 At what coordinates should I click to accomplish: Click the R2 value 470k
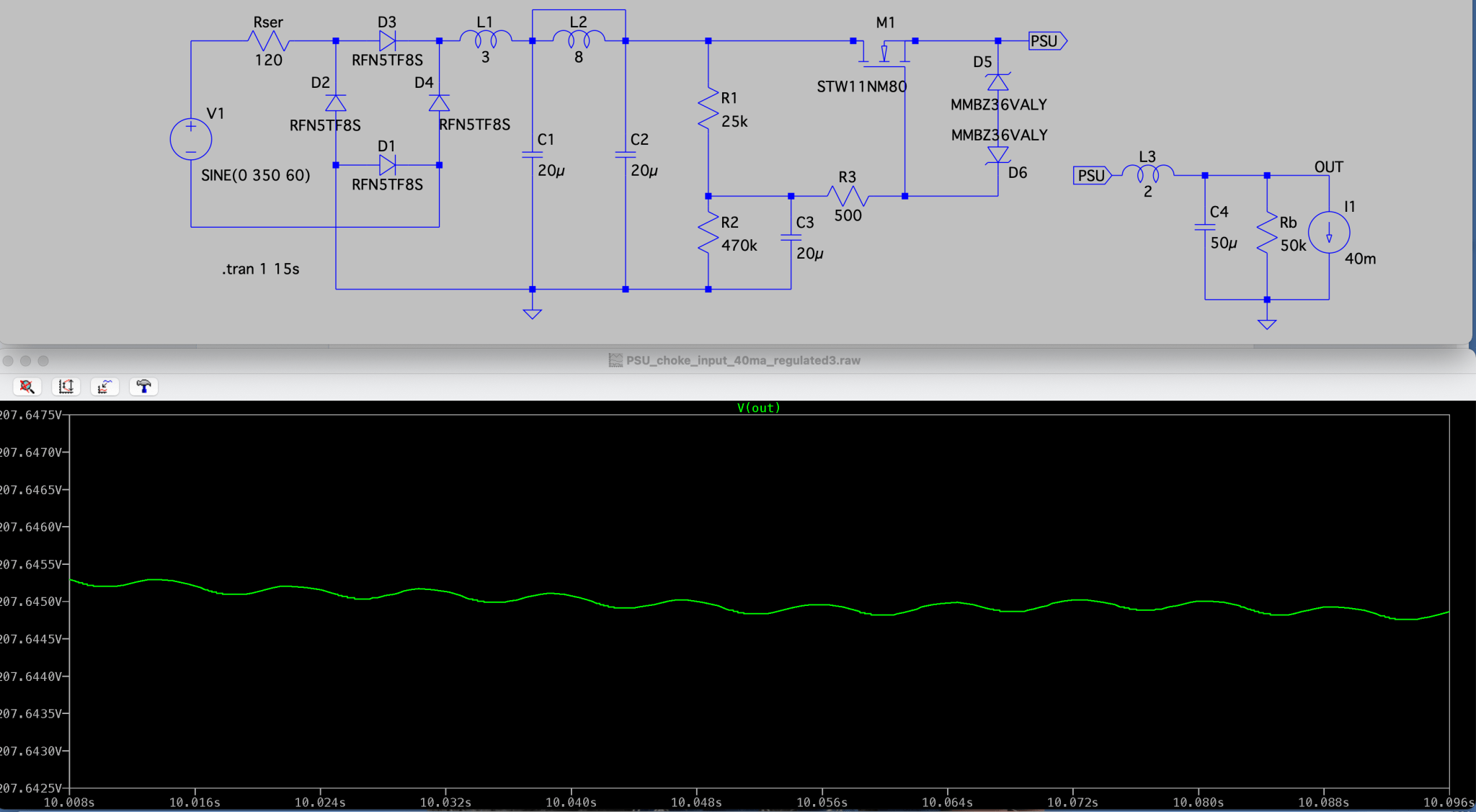pyautogui.click(x=739, y=246)
